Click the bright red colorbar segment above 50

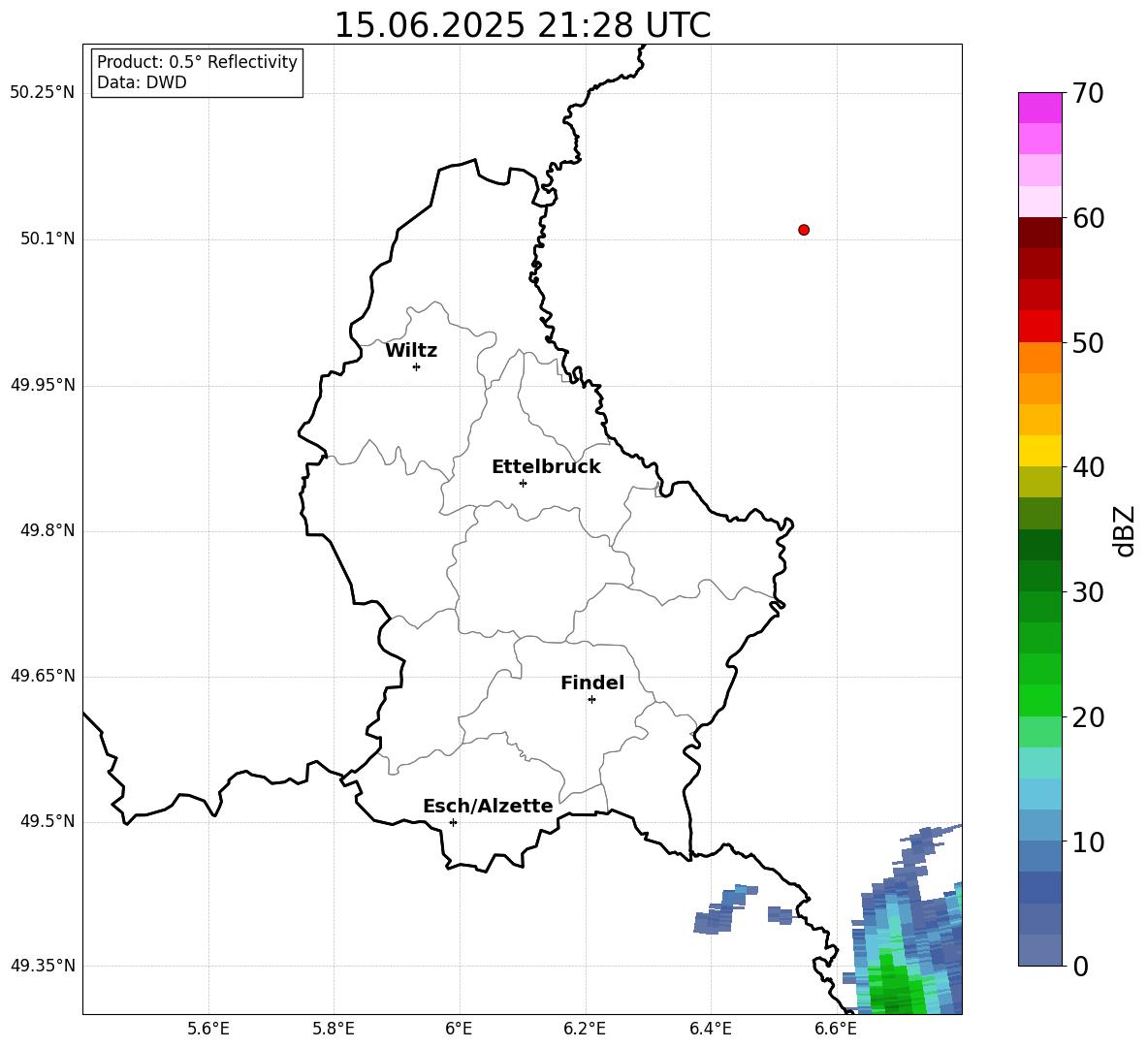coord(1039,327)
